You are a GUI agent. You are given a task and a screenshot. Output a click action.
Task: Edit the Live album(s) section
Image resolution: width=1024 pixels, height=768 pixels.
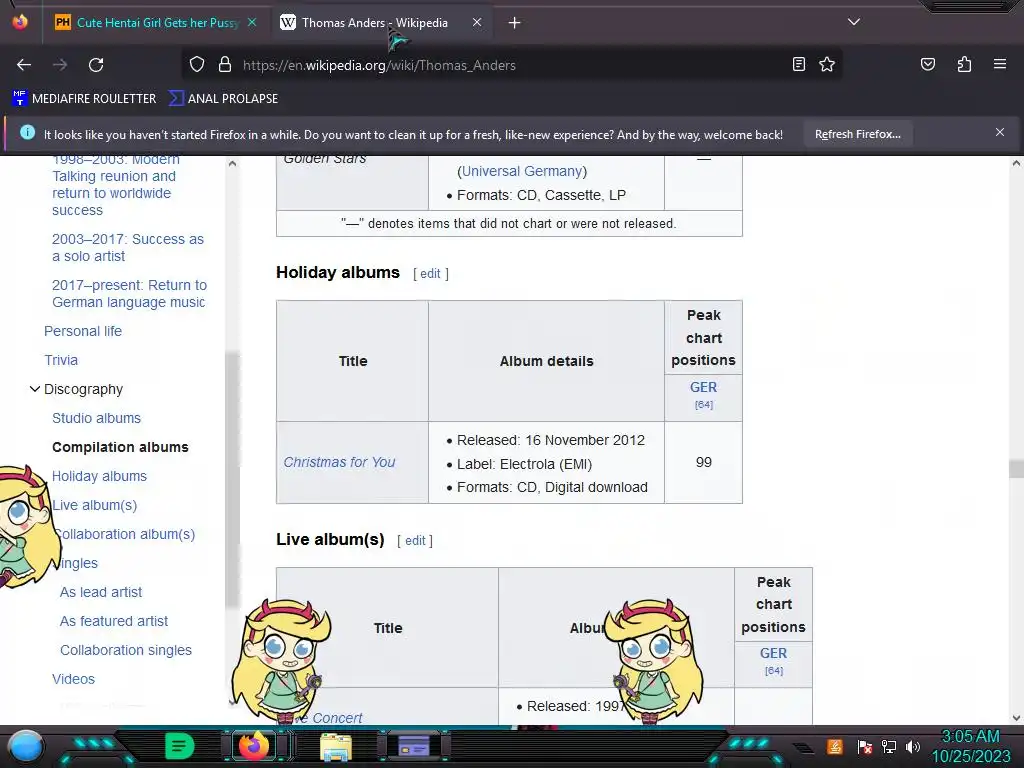point(415,541)
